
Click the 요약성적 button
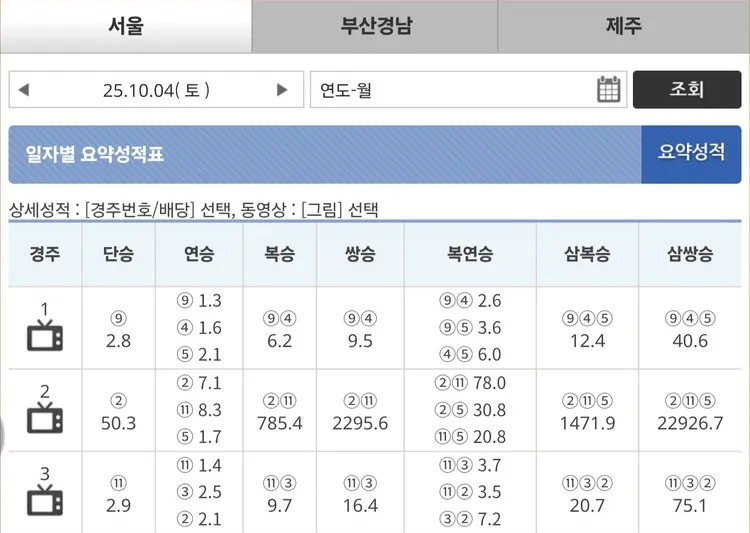tap(691, 154)
